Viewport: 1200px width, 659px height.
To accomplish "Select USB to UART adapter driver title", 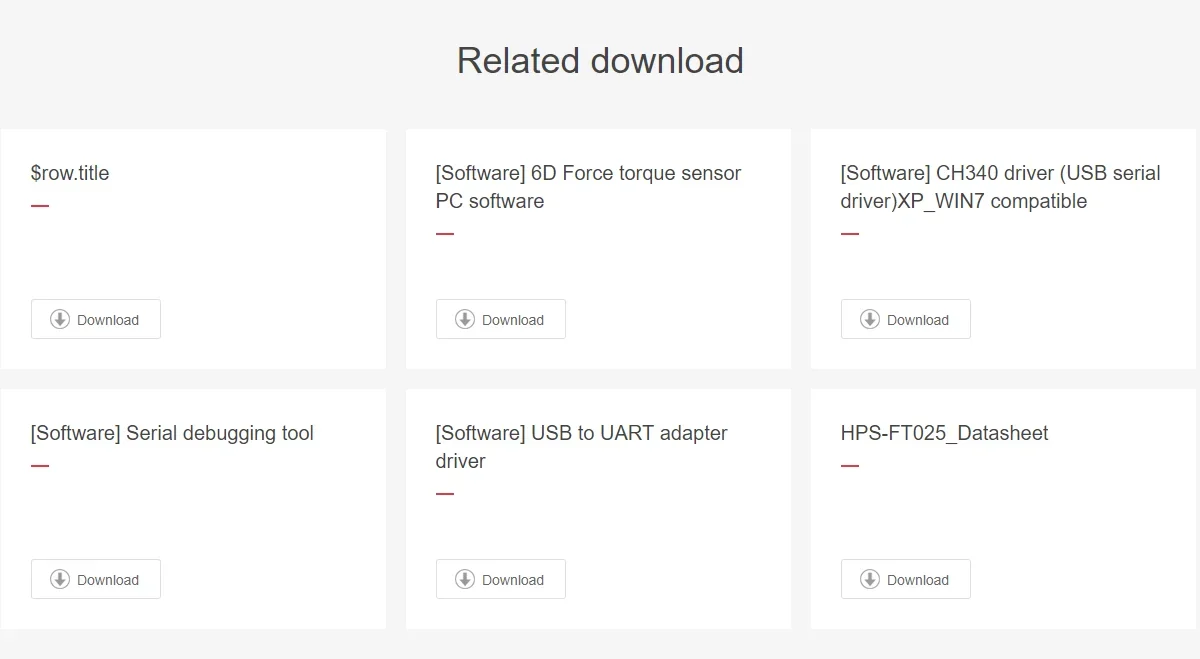I will click(x=581, y=446).
